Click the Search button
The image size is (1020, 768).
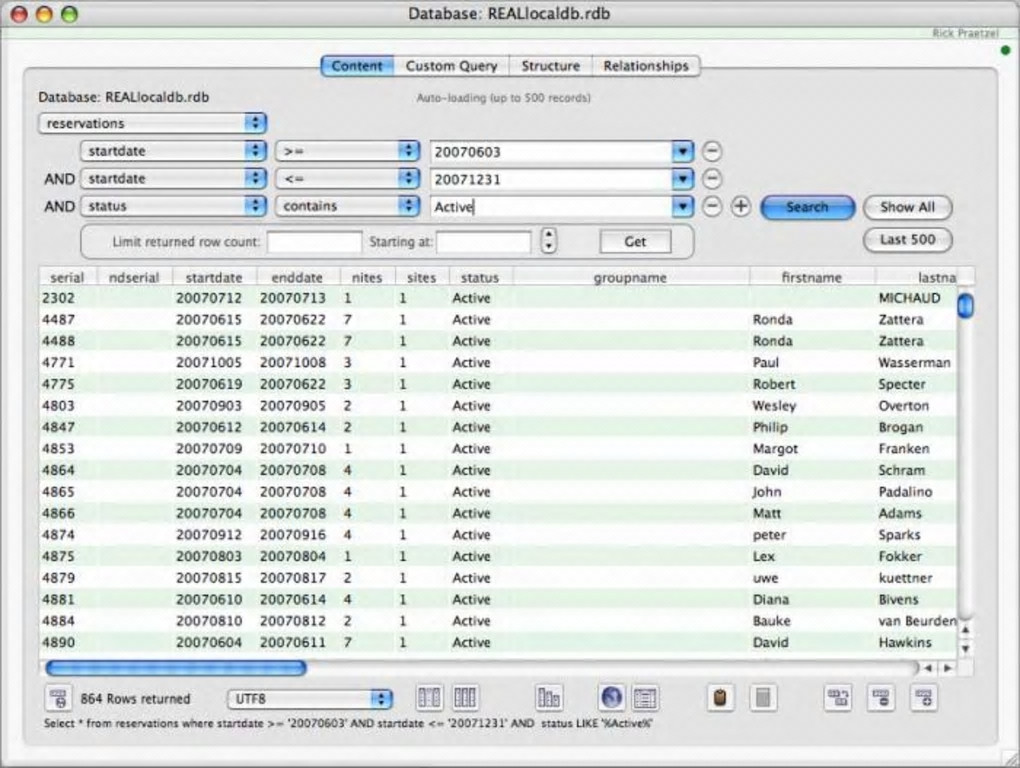[x=807, y=207]
